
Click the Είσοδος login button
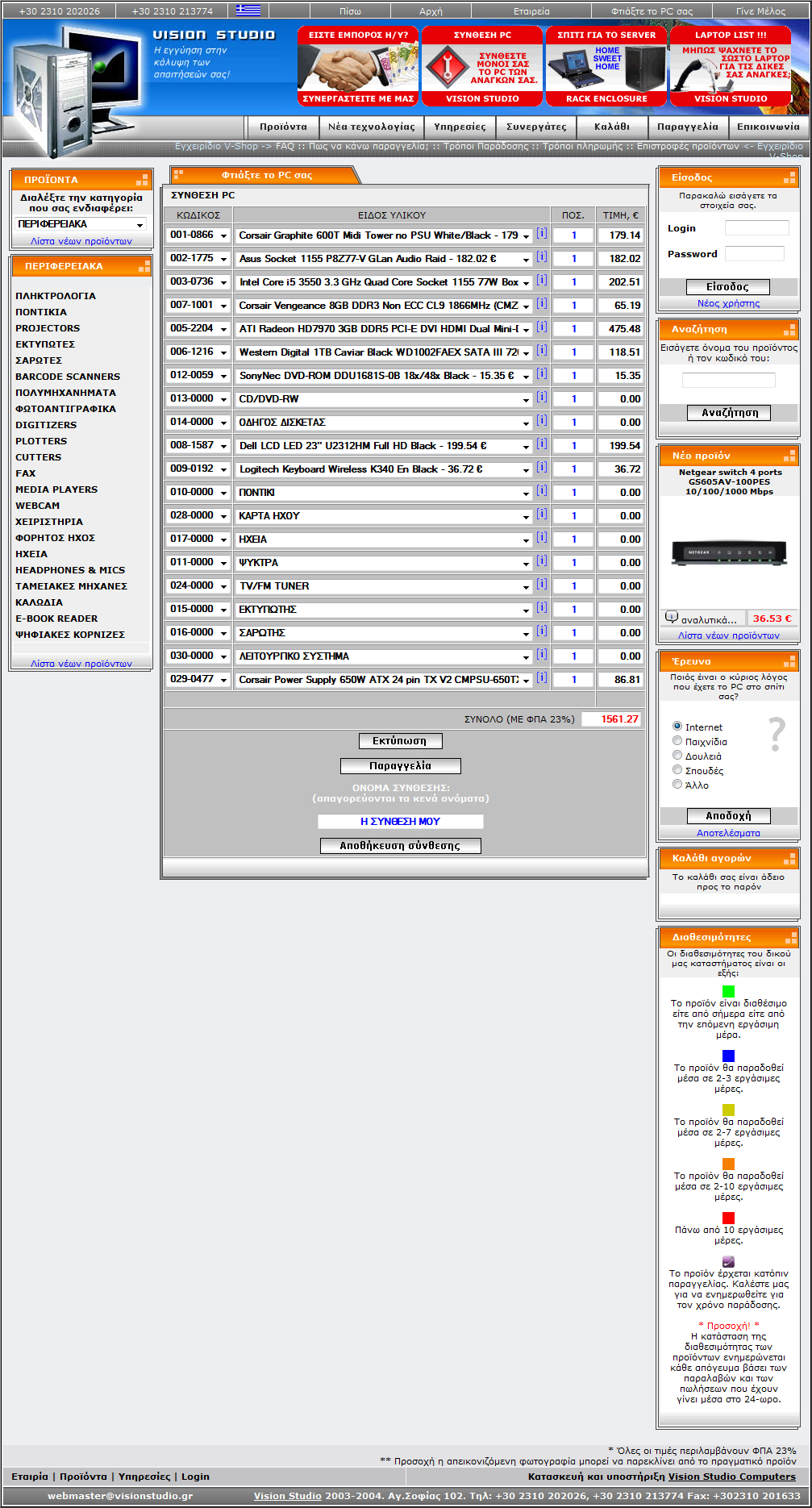pyautogui.click(x=727, y=286)
